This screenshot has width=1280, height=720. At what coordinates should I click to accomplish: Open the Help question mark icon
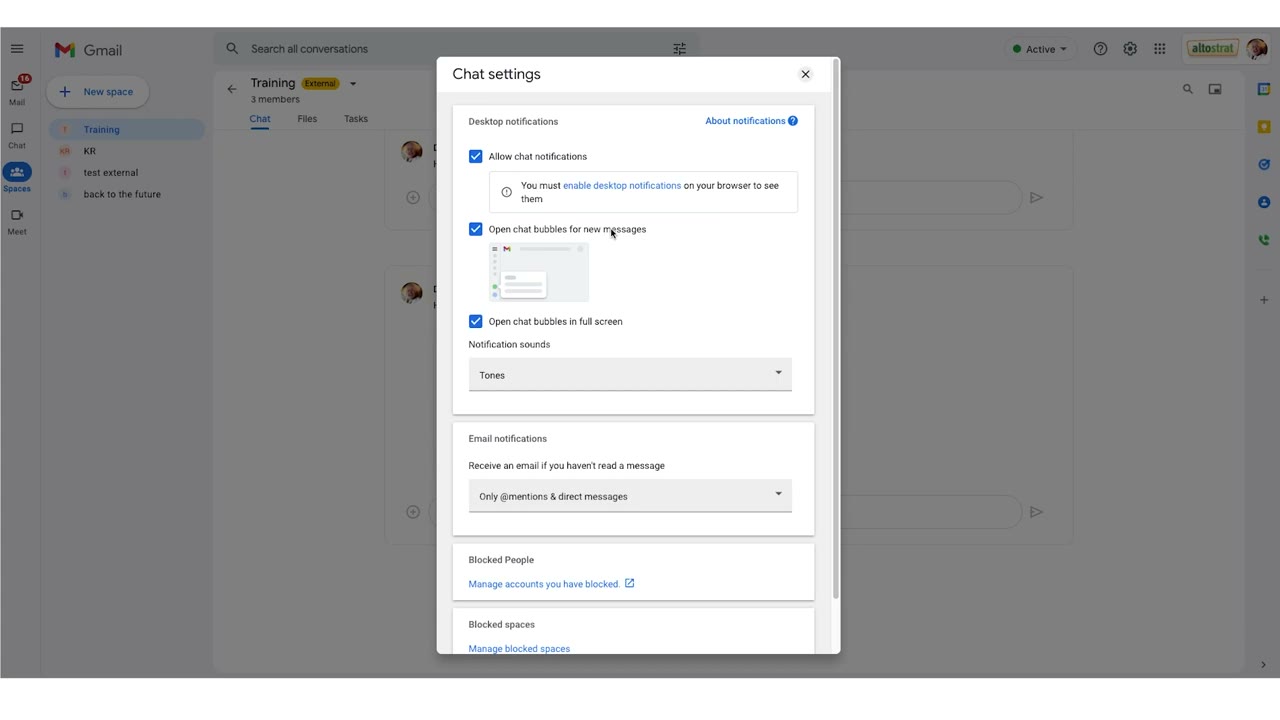[x=1100, y=49]
